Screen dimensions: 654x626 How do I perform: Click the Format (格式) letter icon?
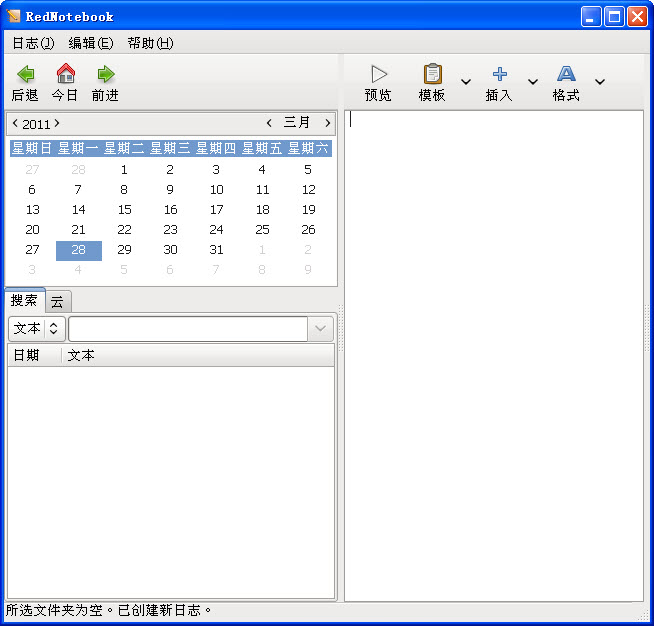click(x=566, y=74)
